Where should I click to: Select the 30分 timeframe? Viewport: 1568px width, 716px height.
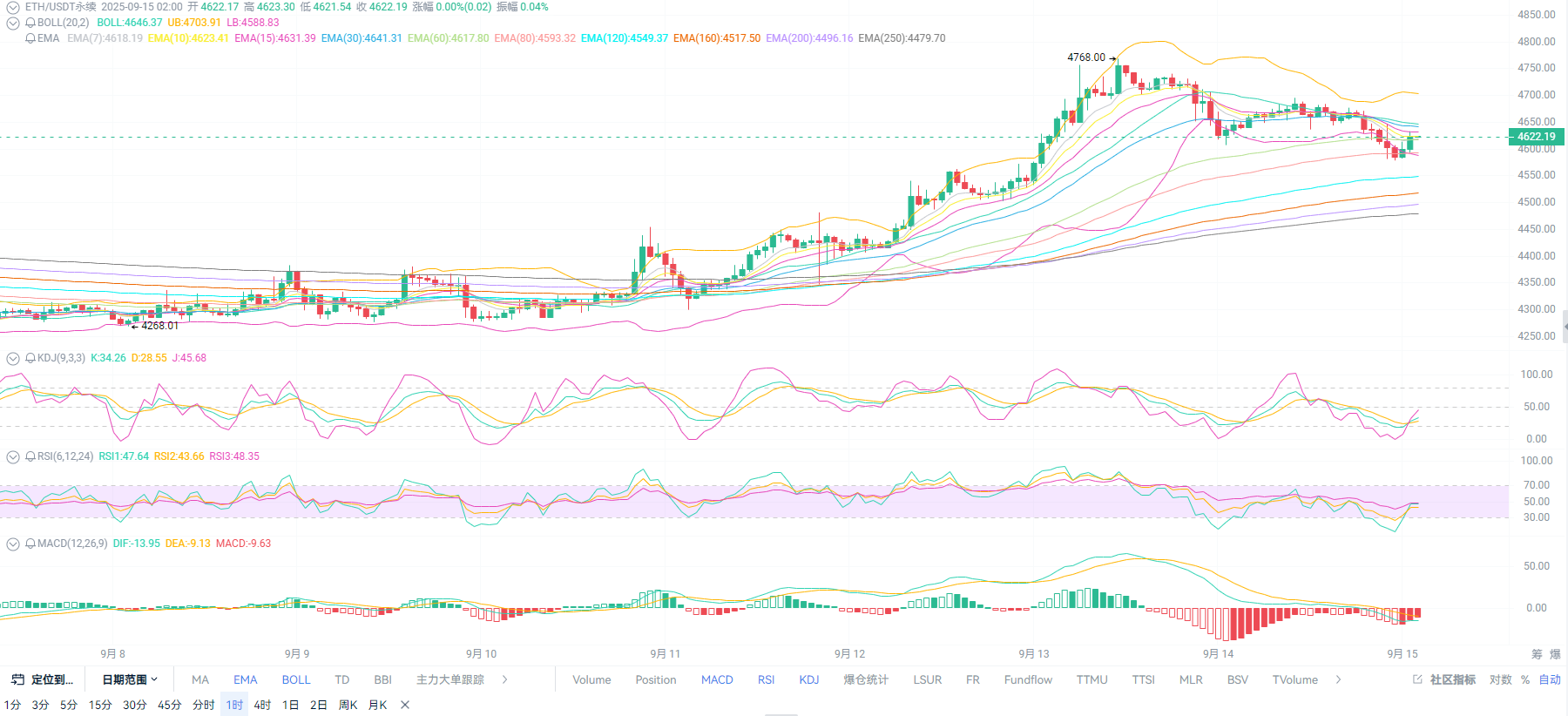[134, 705]
